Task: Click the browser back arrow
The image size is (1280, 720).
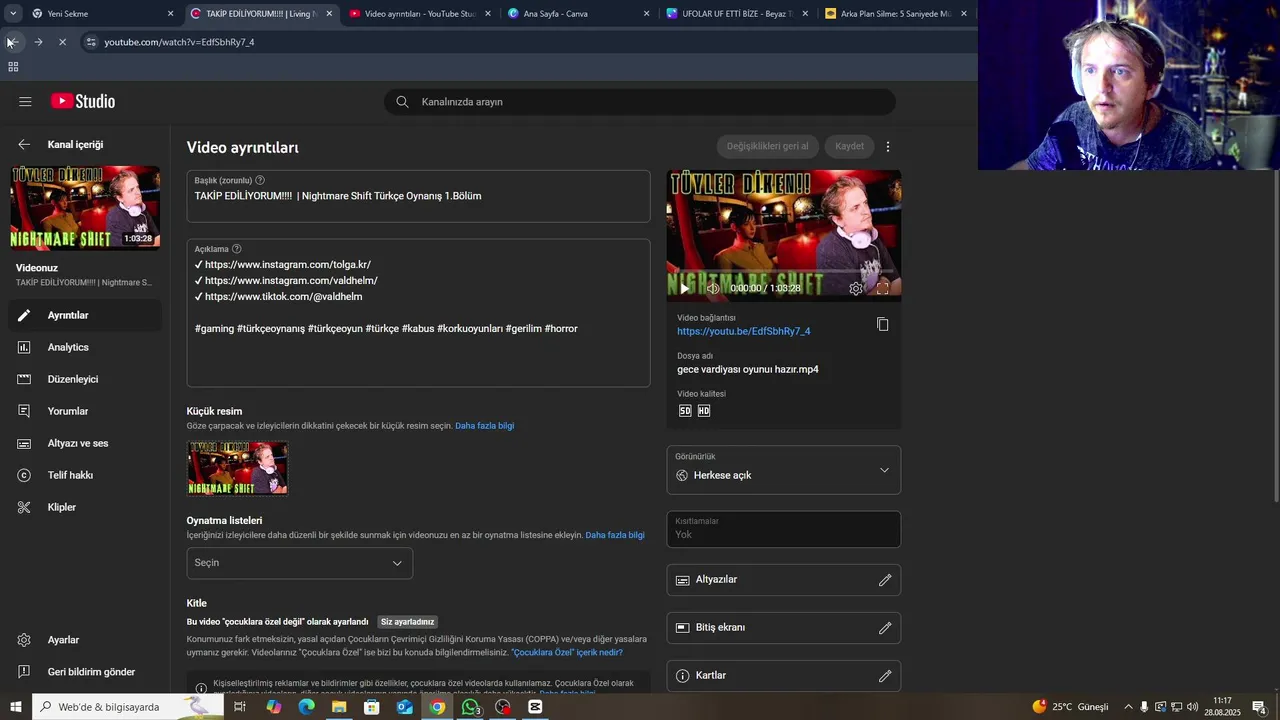Action: tap(12, 42)
